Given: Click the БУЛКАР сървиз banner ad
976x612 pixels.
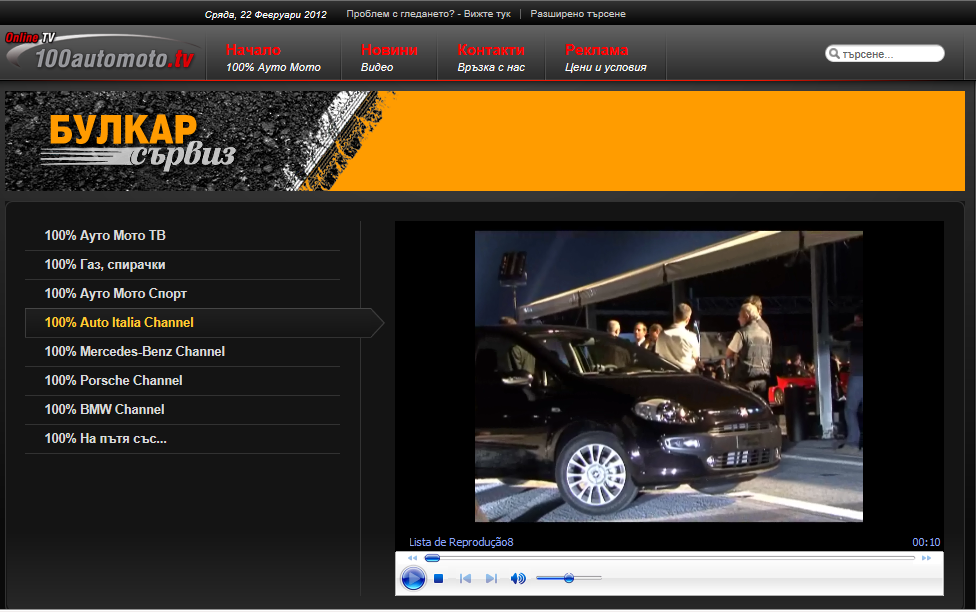Looking at the screenshot, I should tap(485, 141).
